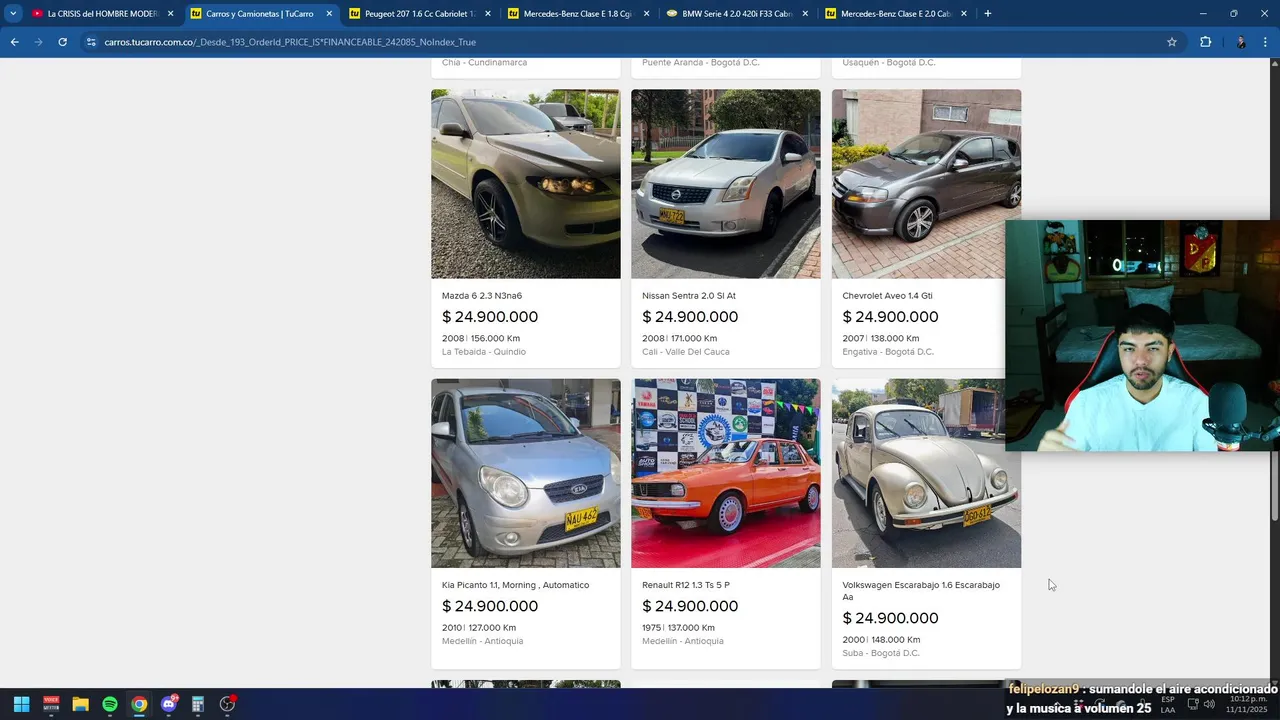Open a new browser tab
1280x720 pixels.
[988, 14]
